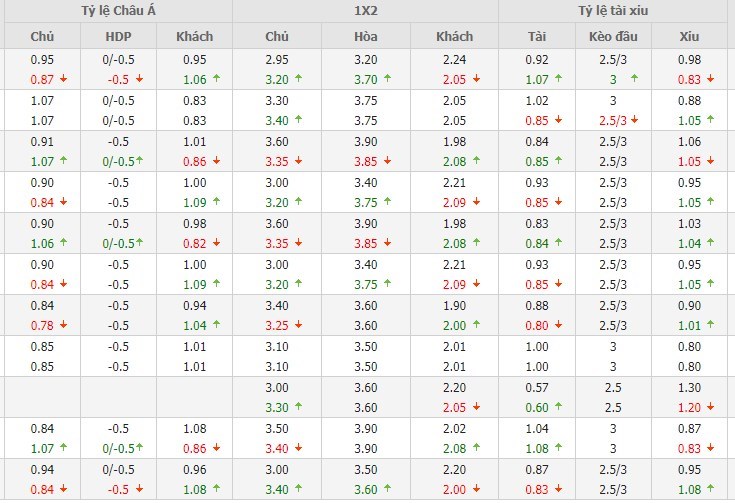
Task: Select the Tỷ lệ tài xỉu header
Action: (x=616, y=12)
